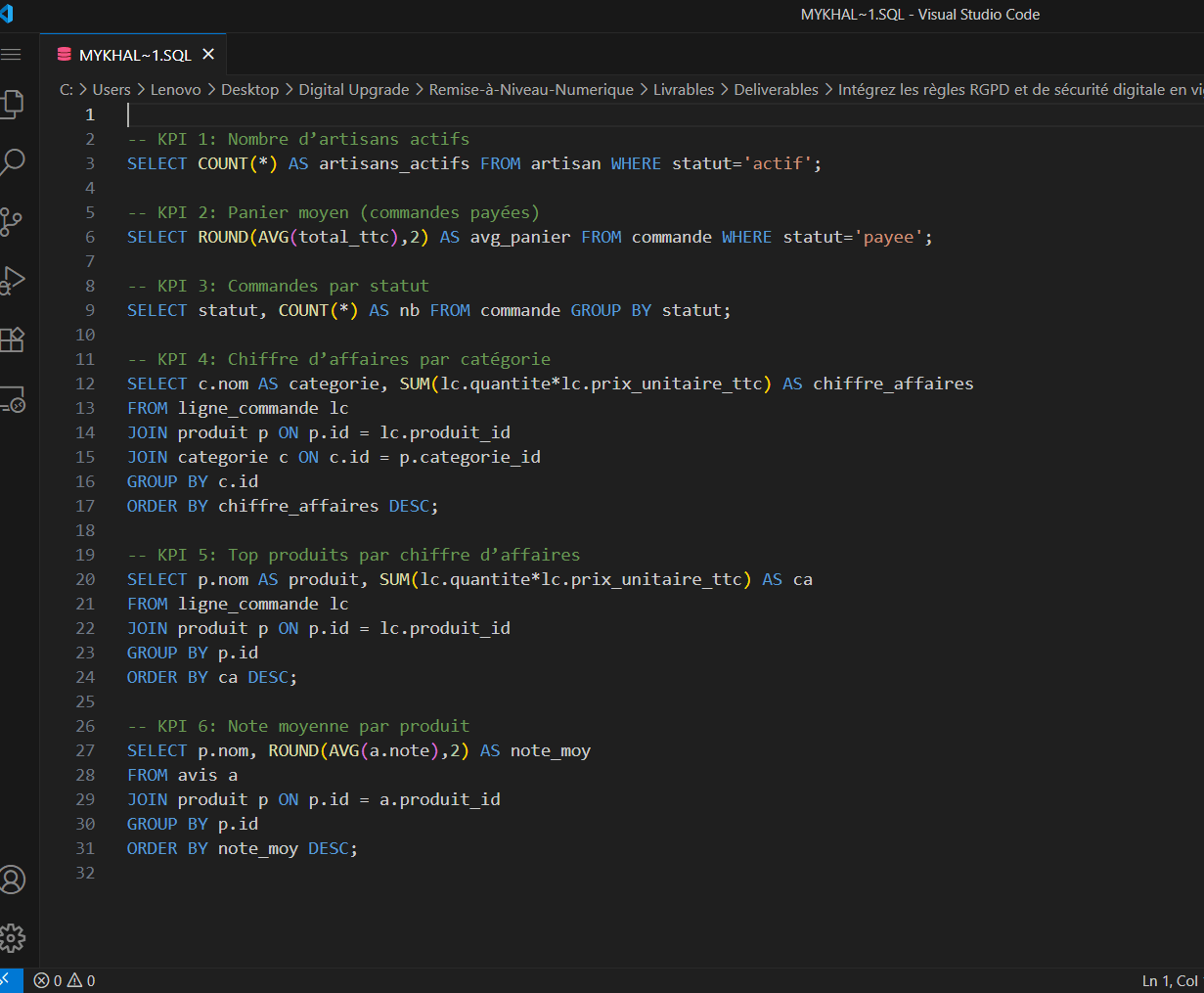The image size is (1204, 993).
Task: Select the MYKHAL~1.SQL editor tab
Action: click(x=133, y=55)
